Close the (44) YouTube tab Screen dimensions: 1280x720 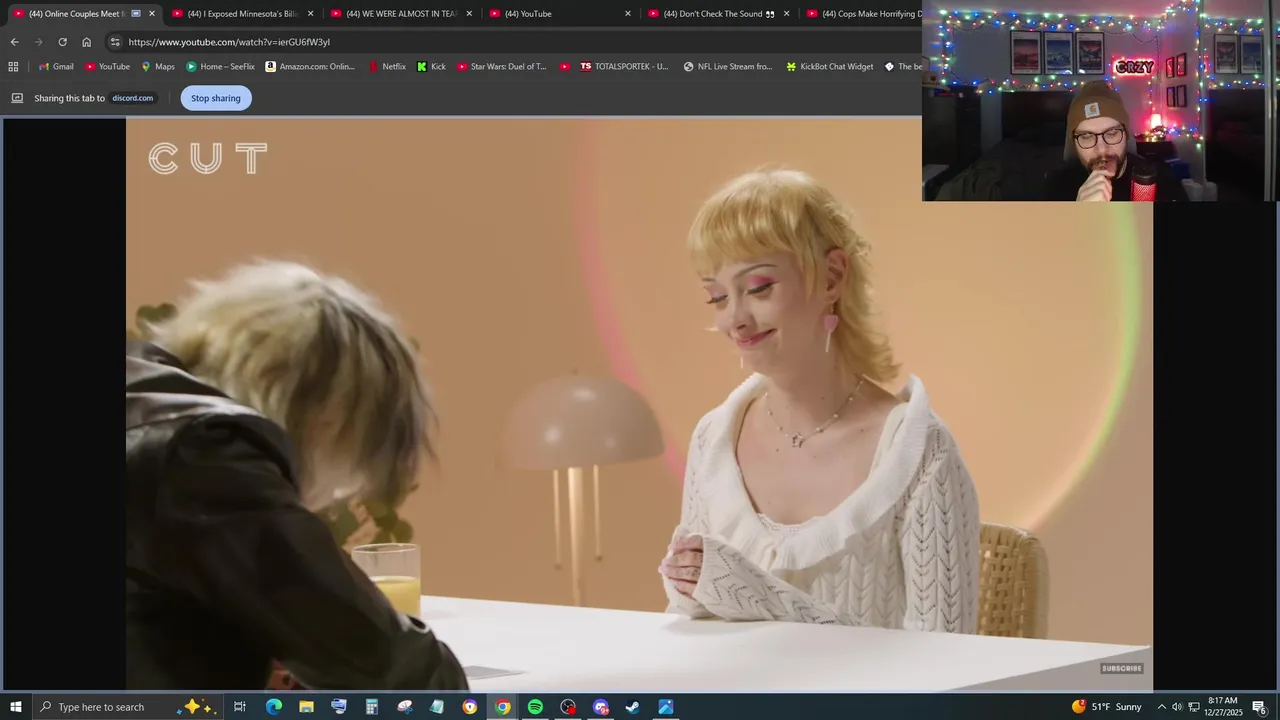coord(628,14)
